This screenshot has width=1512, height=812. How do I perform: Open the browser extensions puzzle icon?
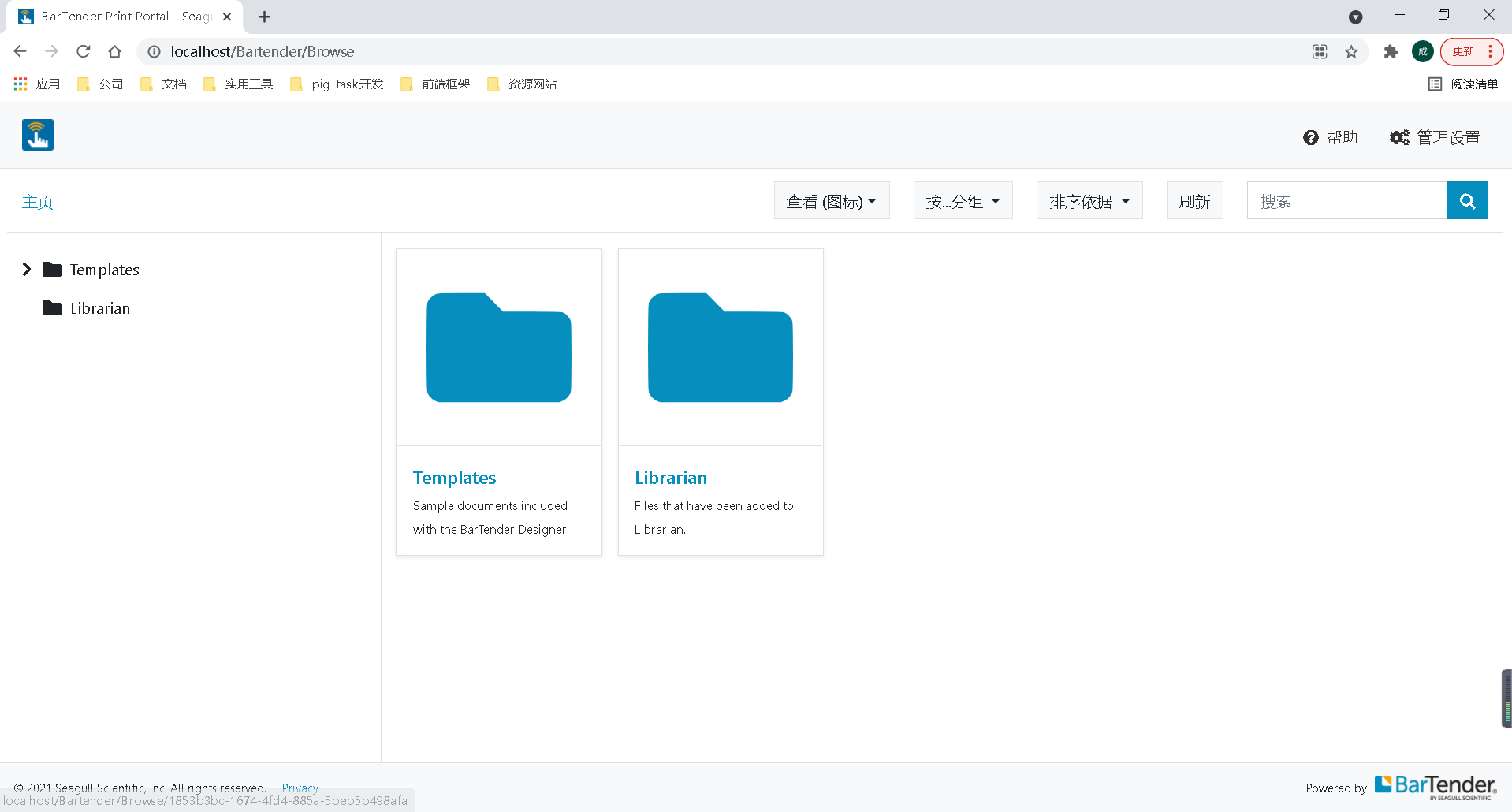[1391, 52]
